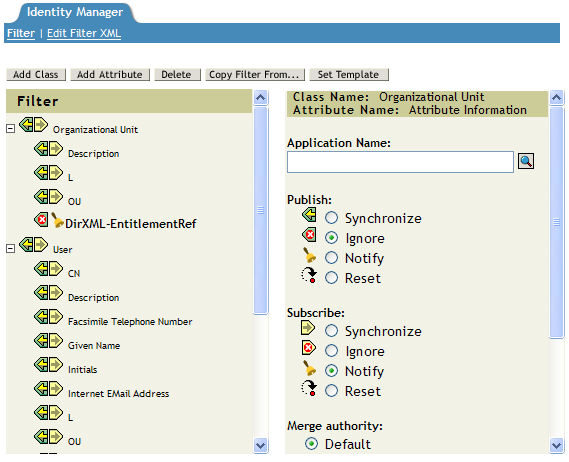This screenshot has height=462, width=569.
Task: Click the sync arrows icon beside Organizational Unit
Action: click(33, 125)
